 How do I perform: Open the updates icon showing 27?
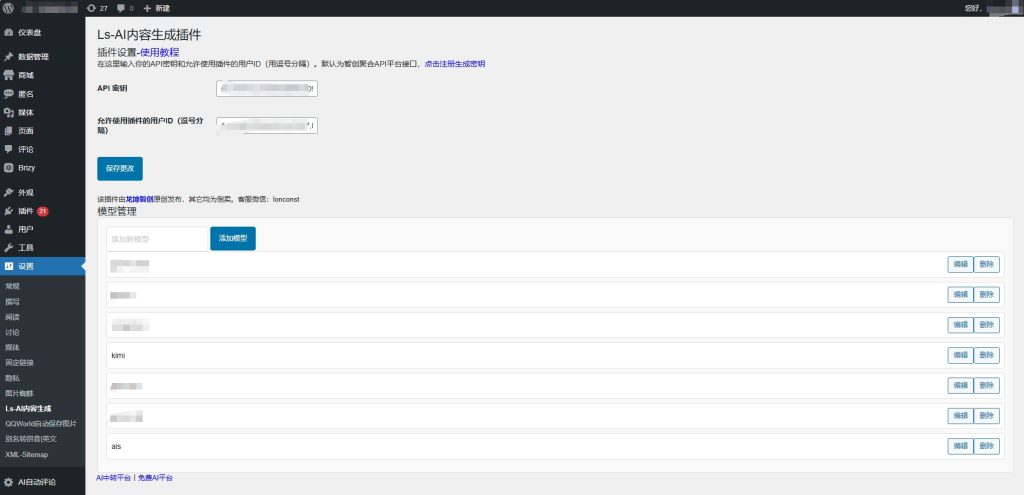(x=97, y=8)
